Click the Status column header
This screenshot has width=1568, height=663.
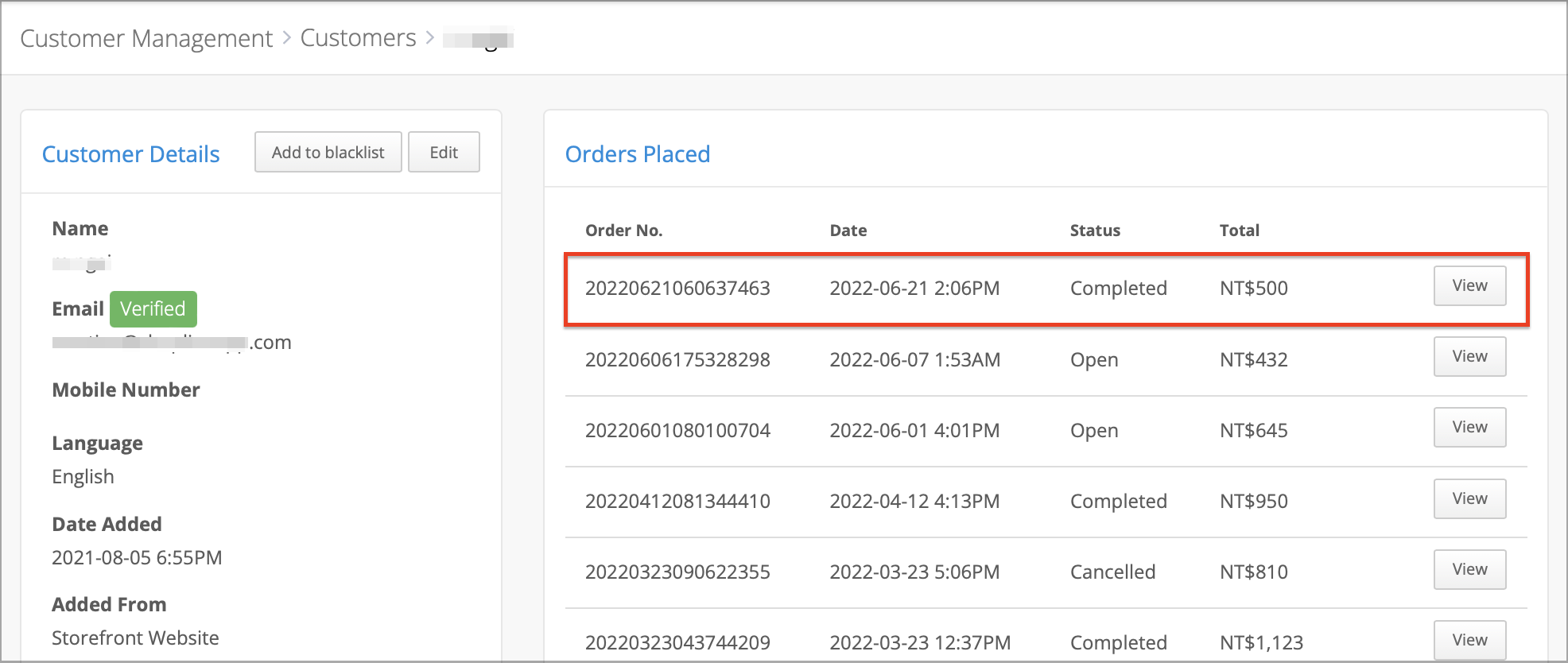coord(1095,231)
